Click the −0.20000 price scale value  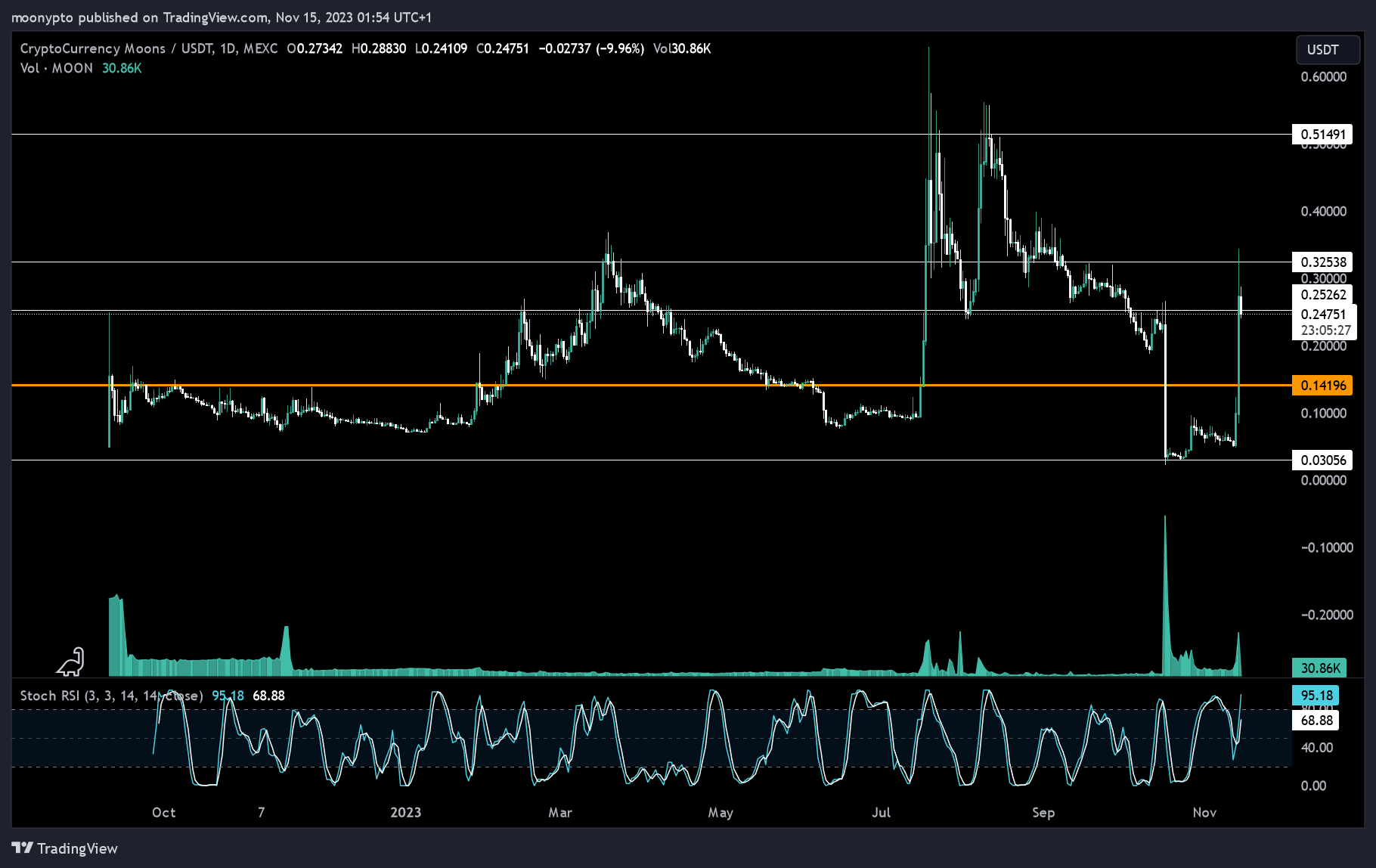[1327, 615]
